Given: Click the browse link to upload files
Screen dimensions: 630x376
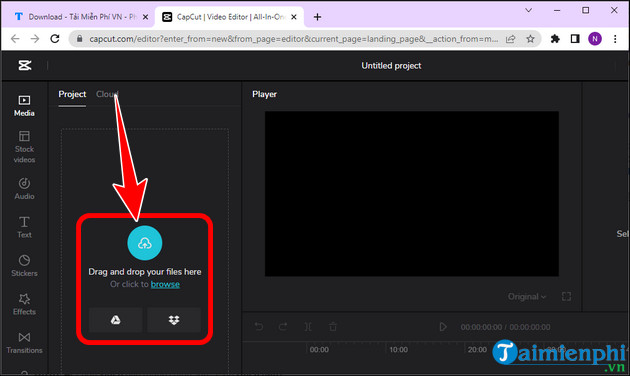Looking at the screenshot, I should [x=165, y=284].
